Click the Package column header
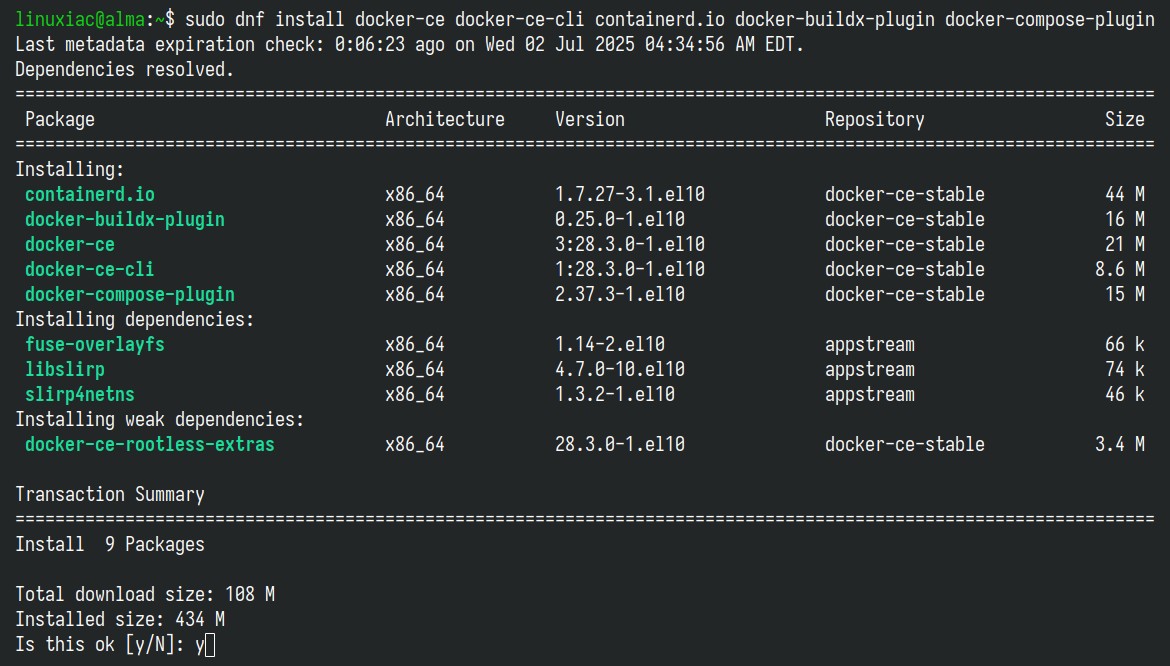1170x666 pixels. (x=60, y=120)
